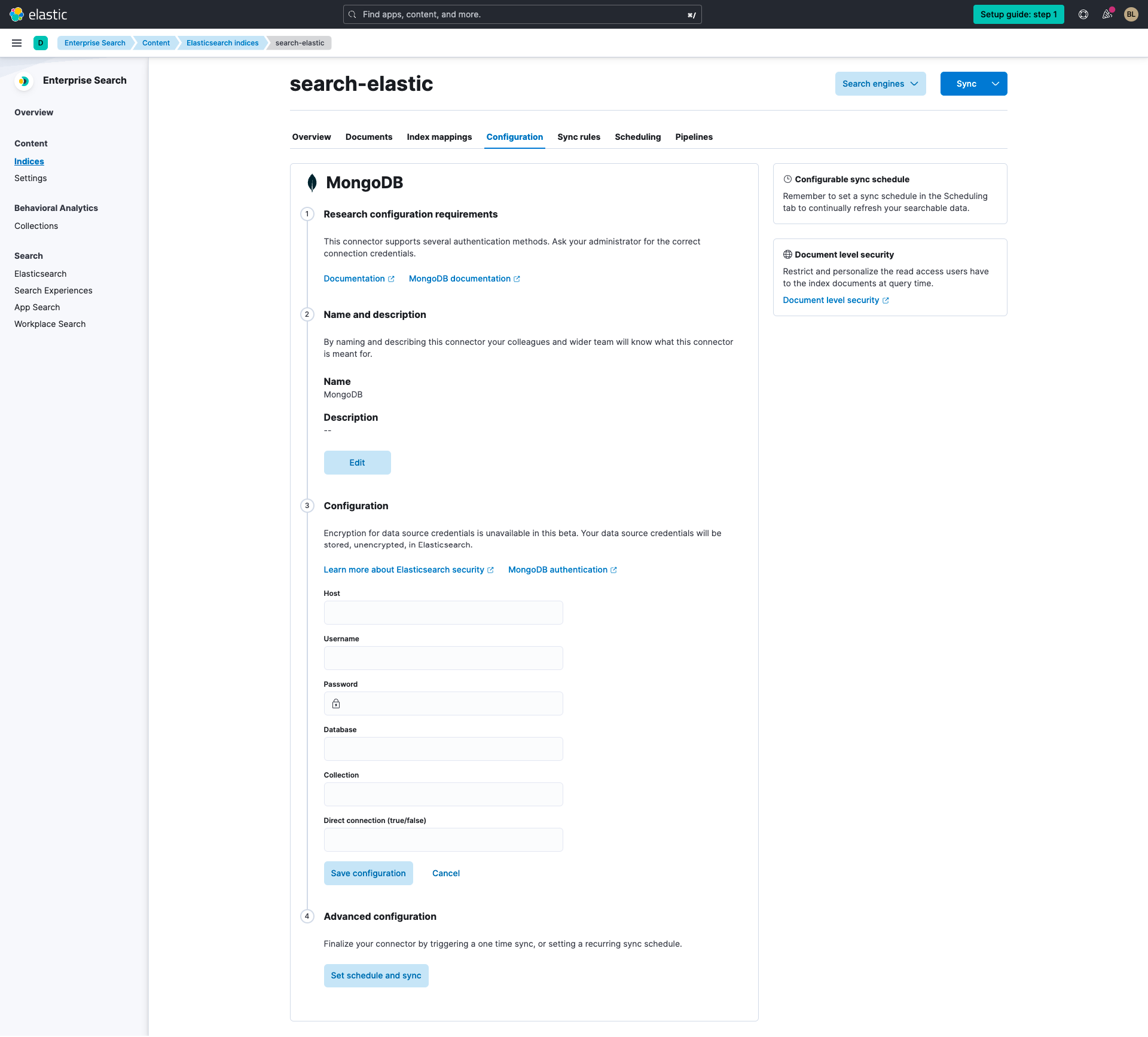Viewport: 1148px width, 1037px height.
Task: Open the Sync rules tab
Action: point(579,137)
